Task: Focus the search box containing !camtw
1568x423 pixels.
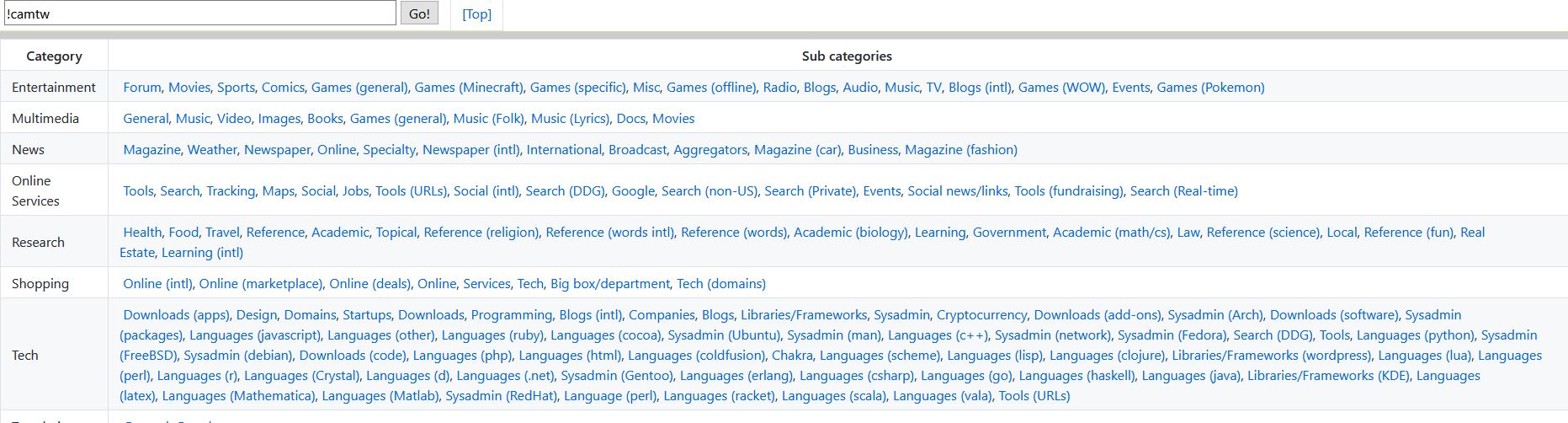Action: [199, 13]
